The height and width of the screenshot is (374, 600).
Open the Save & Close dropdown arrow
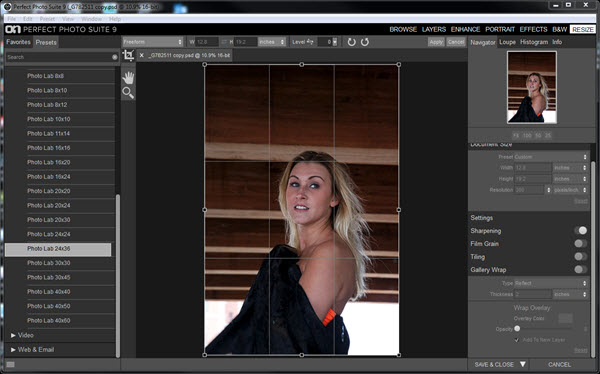[523, 364]
